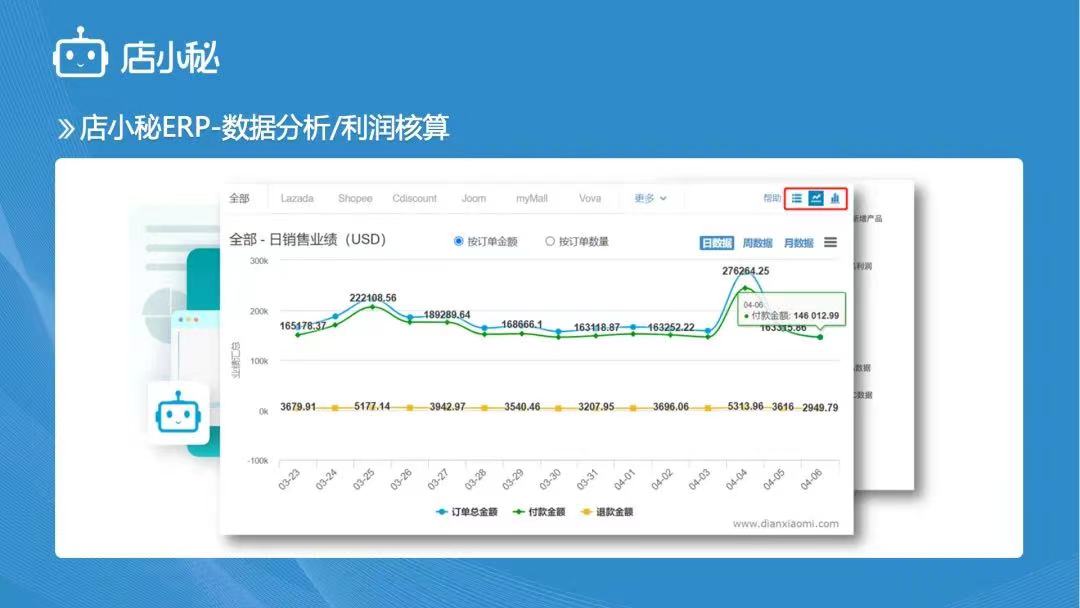Click the 2949.79 refund value
The image size is (1080, 608).
[x=820, y=408]
